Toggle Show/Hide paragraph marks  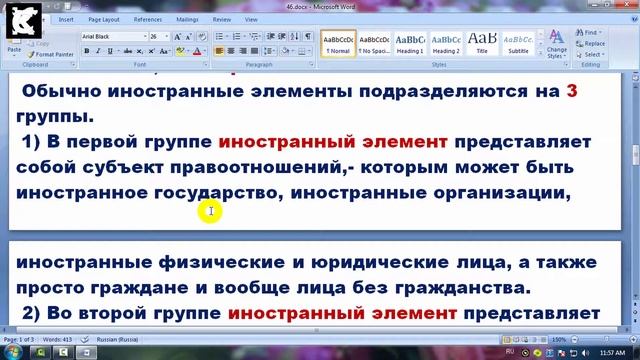pyautogui.click(x=308, y=37)
